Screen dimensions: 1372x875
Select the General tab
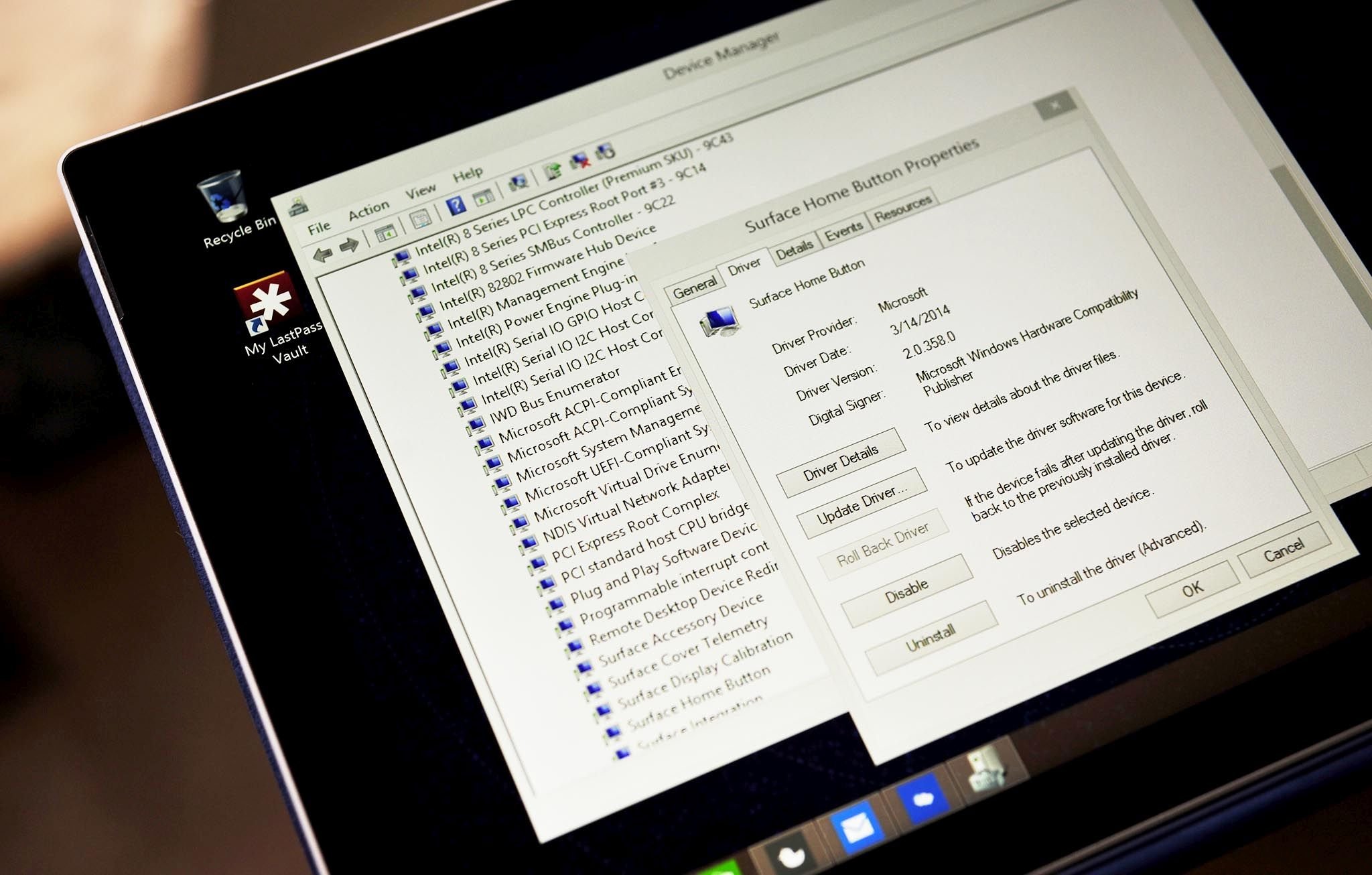[693, 281]
